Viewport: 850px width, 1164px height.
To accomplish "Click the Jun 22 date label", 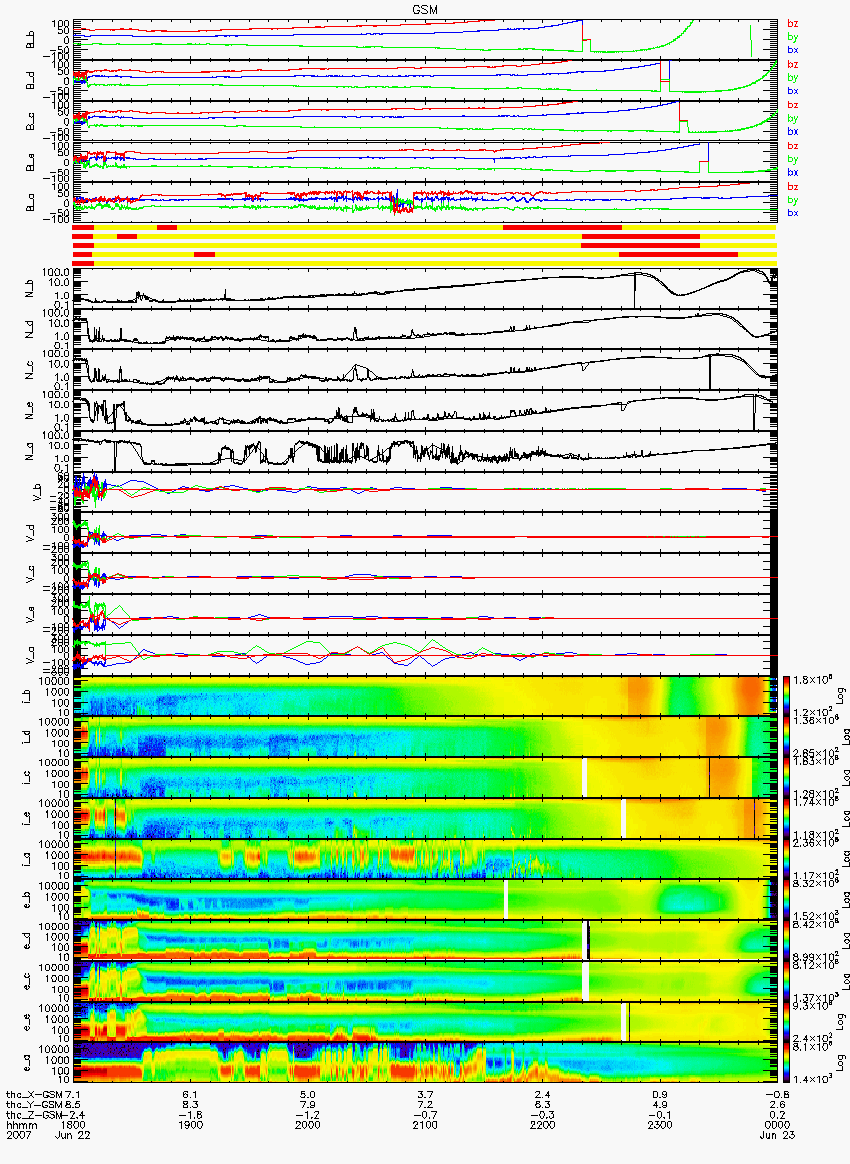I will coord(73,1135).
